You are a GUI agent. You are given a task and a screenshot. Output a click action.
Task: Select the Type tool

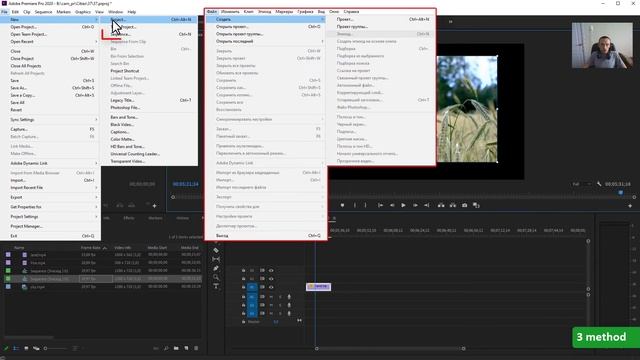pos(216,286)
